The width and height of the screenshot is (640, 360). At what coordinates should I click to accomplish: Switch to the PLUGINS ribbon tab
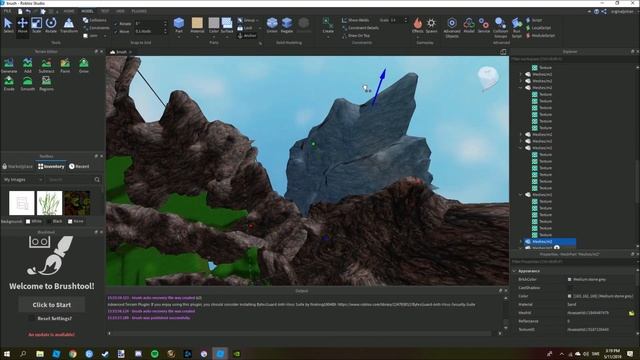pyautogui.click(x=139, y=11)
